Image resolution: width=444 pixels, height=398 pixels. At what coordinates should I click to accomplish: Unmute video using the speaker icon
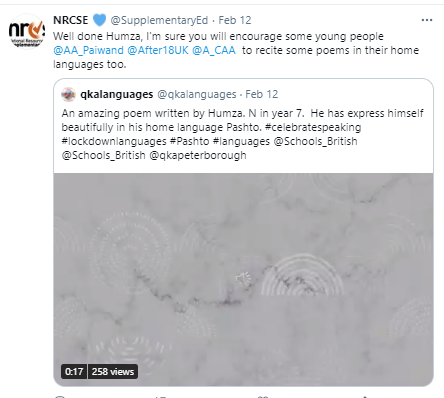coord(243,279)
